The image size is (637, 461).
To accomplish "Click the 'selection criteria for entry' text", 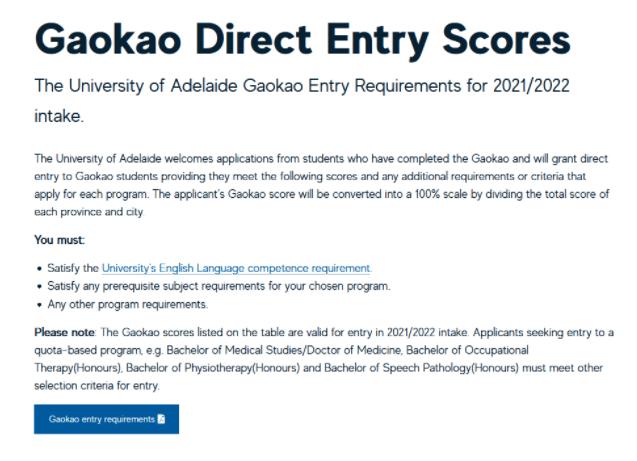I will pyautogui.click(x=96, y=386).
